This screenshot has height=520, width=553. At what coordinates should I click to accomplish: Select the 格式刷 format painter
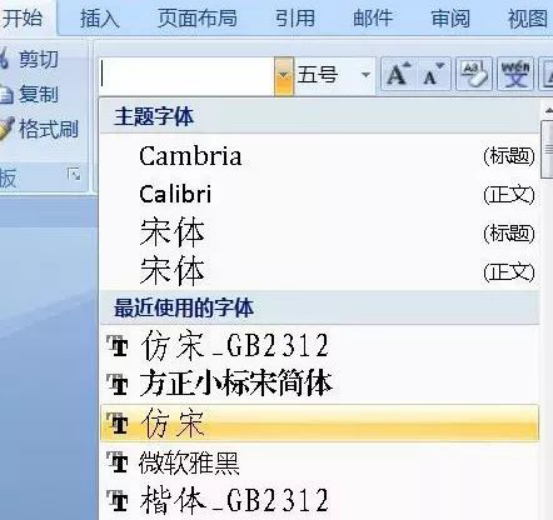pyautogui.click(x=39, y=129)
